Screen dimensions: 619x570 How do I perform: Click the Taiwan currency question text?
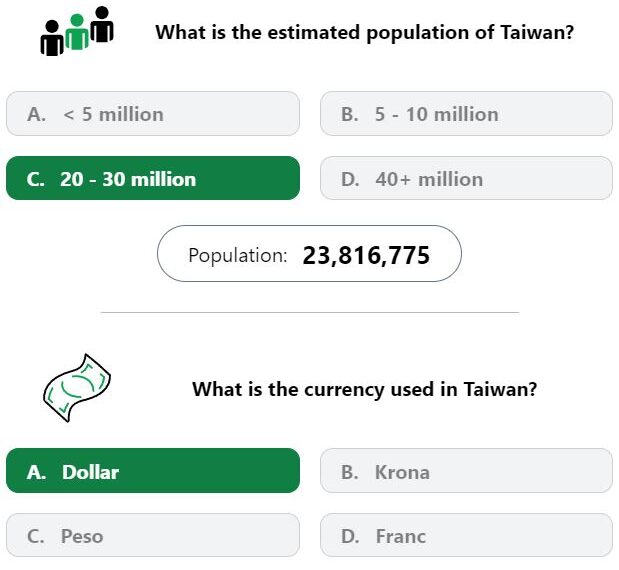pos(364,389)
